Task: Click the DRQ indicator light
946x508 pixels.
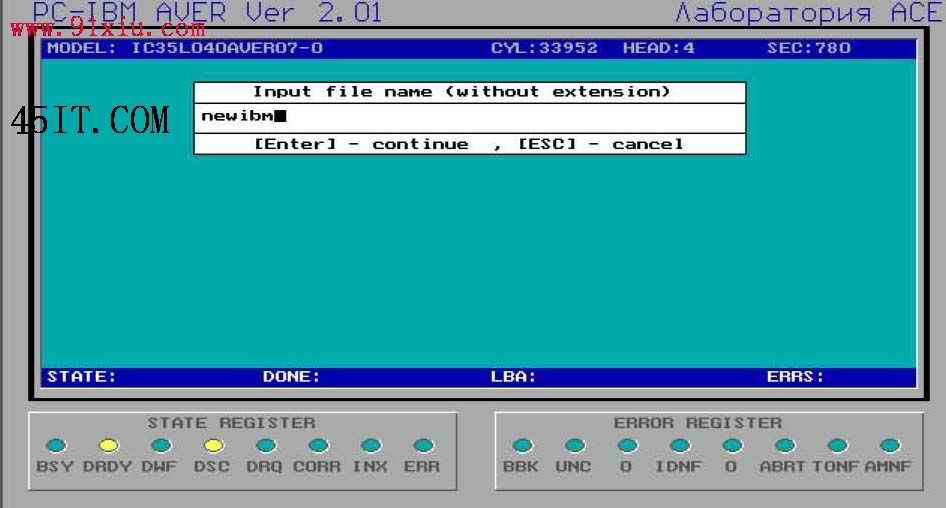Action: (265, 445)
